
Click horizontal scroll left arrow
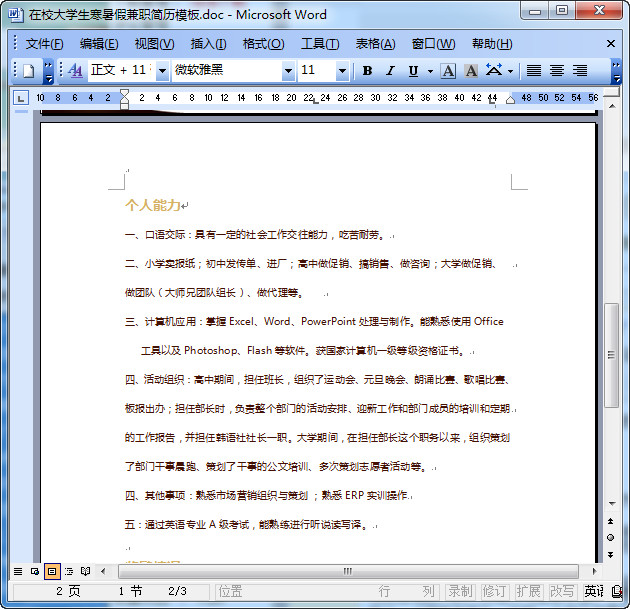pos(103,571)
